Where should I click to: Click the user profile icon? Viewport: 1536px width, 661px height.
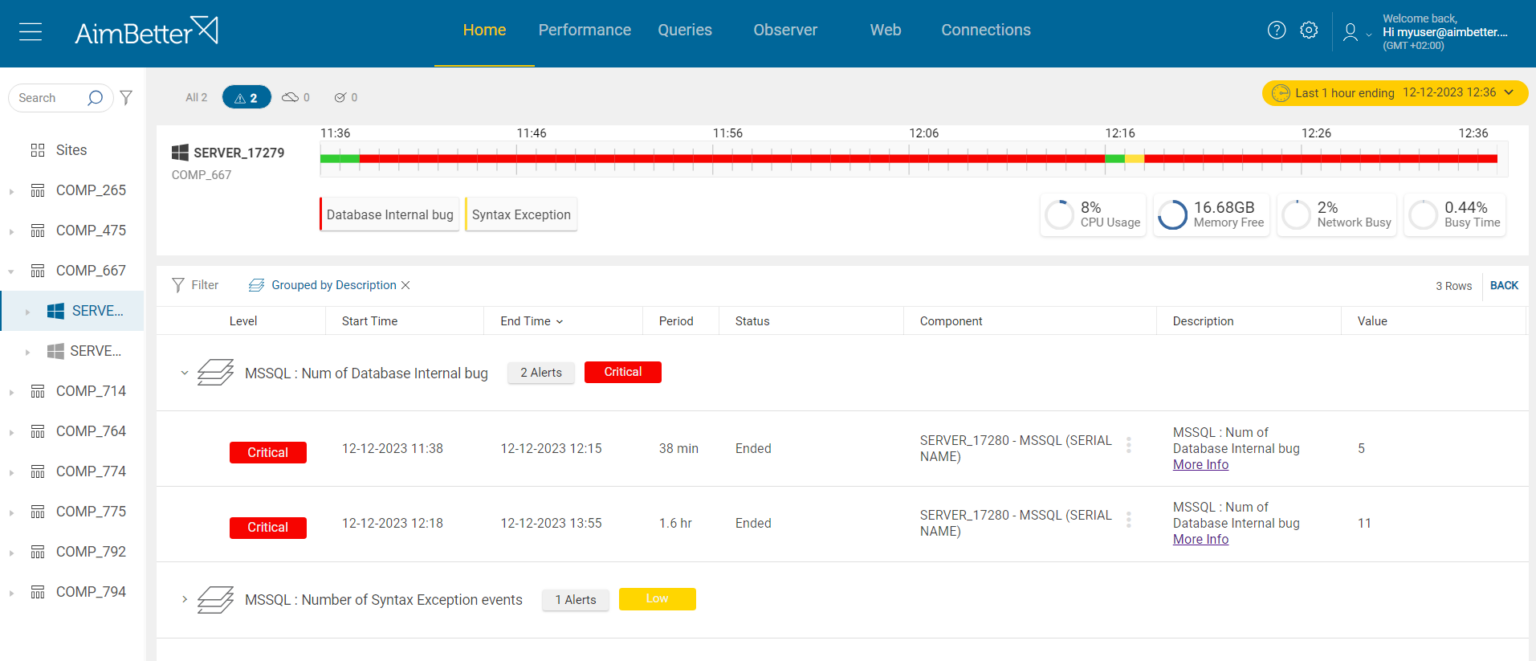(1350, 32)
